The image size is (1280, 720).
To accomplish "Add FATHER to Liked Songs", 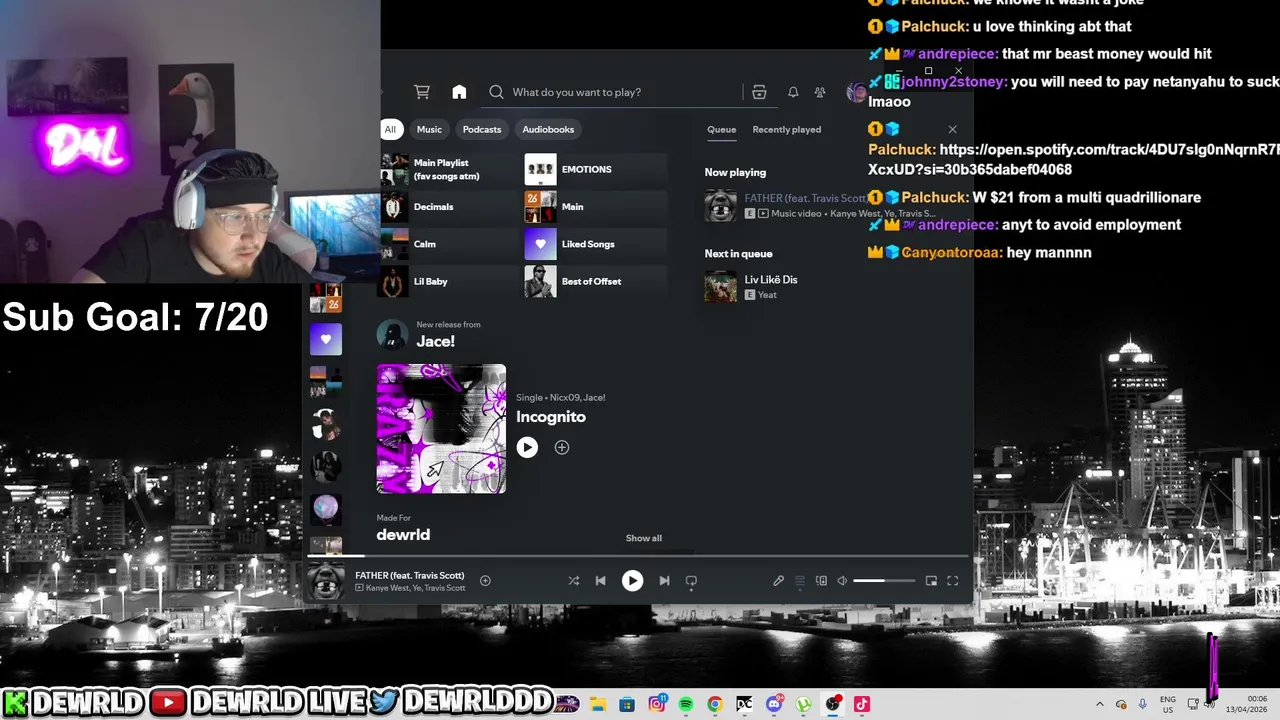I will 485,580.
